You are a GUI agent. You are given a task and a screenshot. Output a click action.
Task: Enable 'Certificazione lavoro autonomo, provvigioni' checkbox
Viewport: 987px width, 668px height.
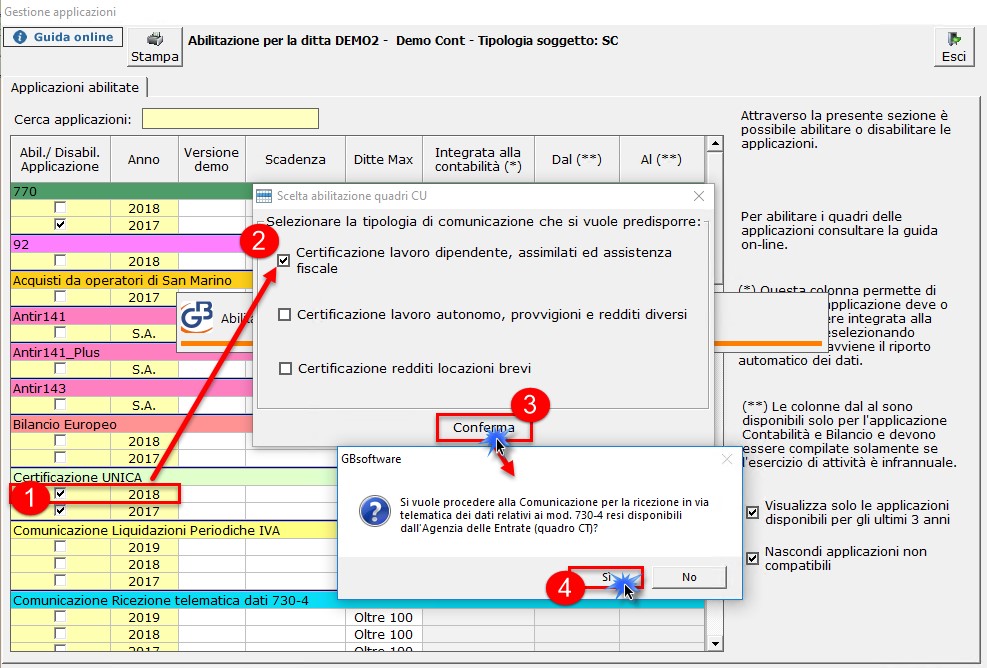click(x=285, y=314)
